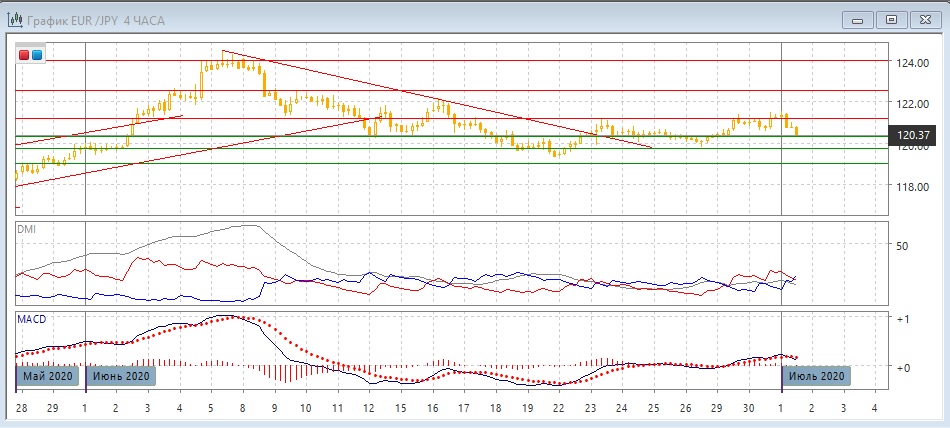
Task: Click the Июнь 2020 month marker
Action: pyautogui.click(x=120, y=376)
